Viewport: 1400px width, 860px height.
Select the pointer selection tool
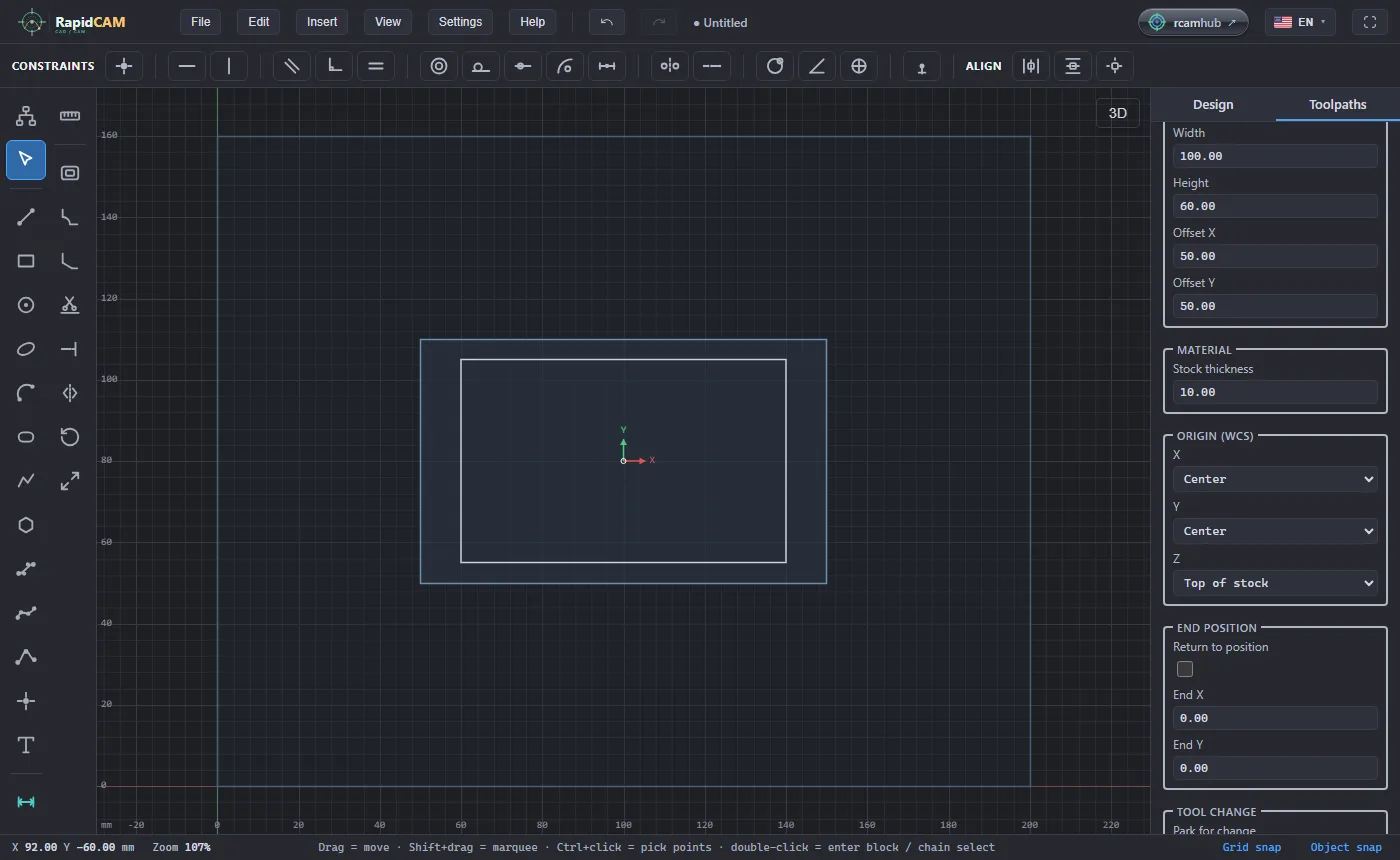[x=26, y=160]
